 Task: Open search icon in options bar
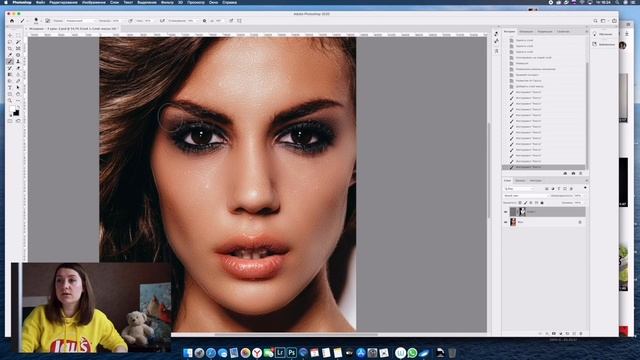click(595, 21)
